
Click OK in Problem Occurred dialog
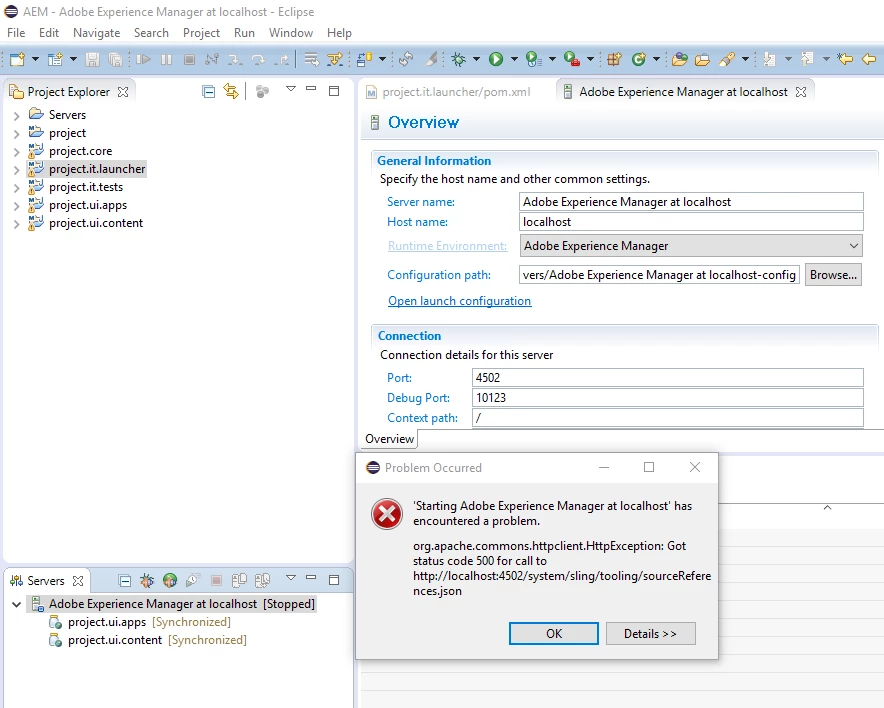point(554,634)
